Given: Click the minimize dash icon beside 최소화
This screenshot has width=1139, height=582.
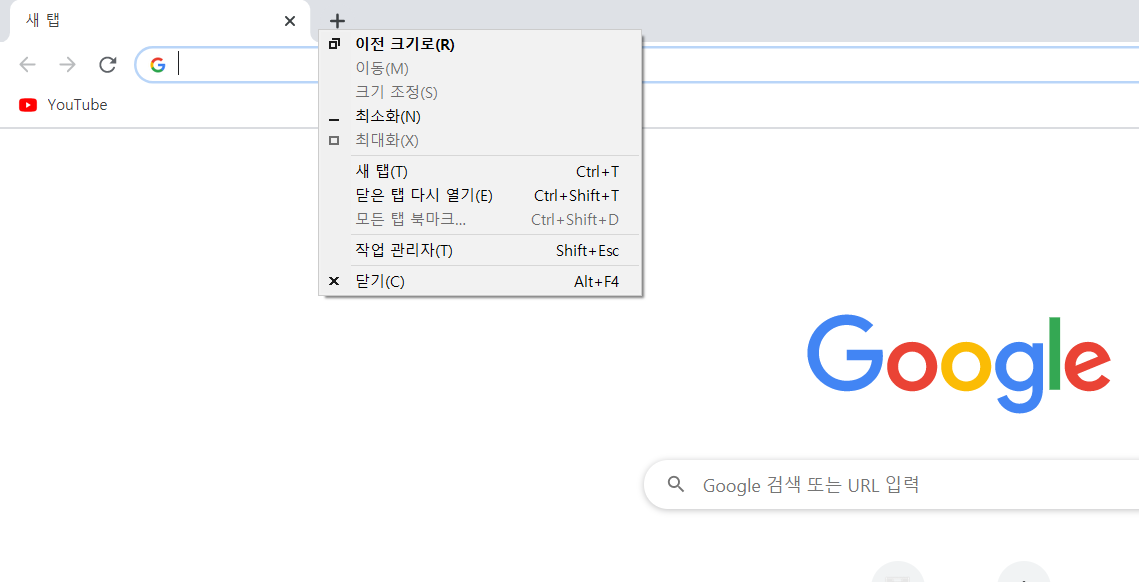Looking at the screenshot, I should 334,120.
